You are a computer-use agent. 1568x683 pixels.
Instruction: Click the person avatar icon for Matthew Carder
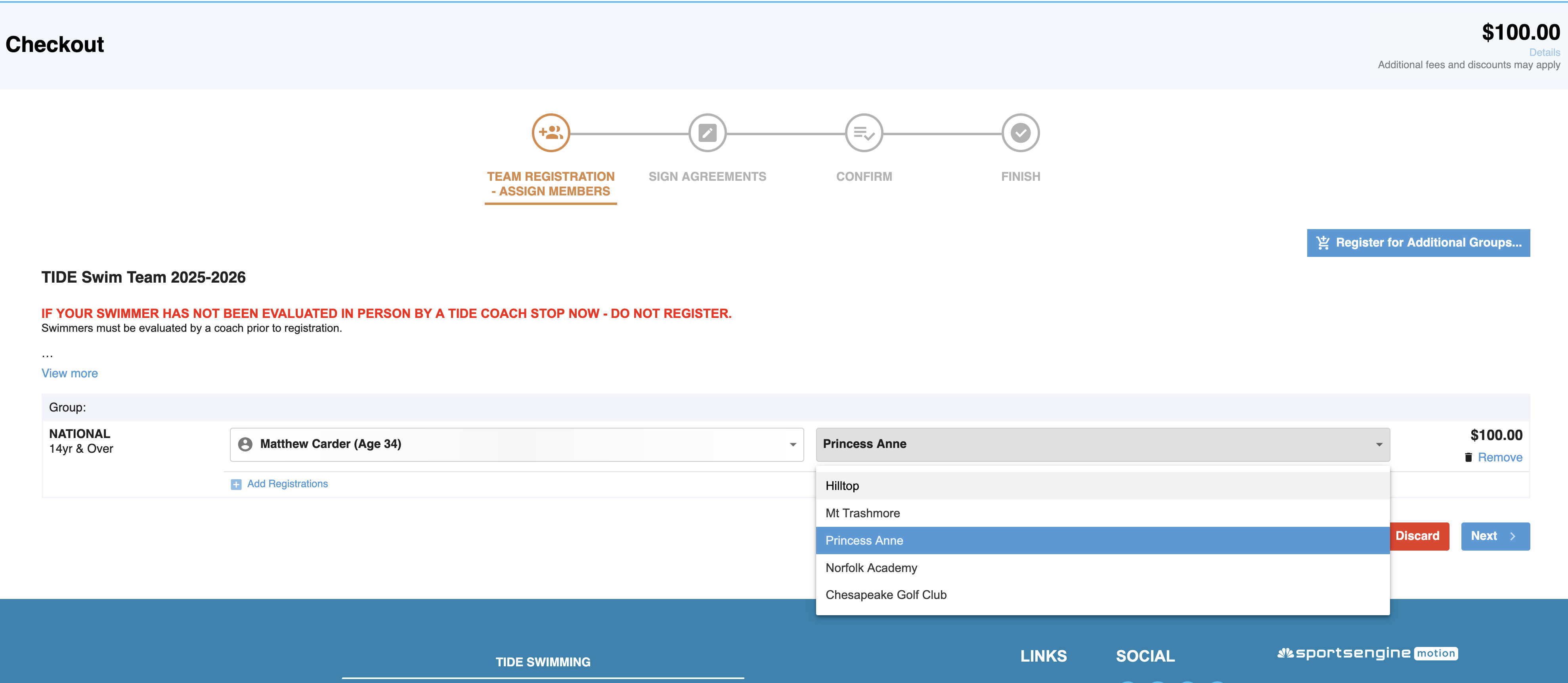pos(245,444)
